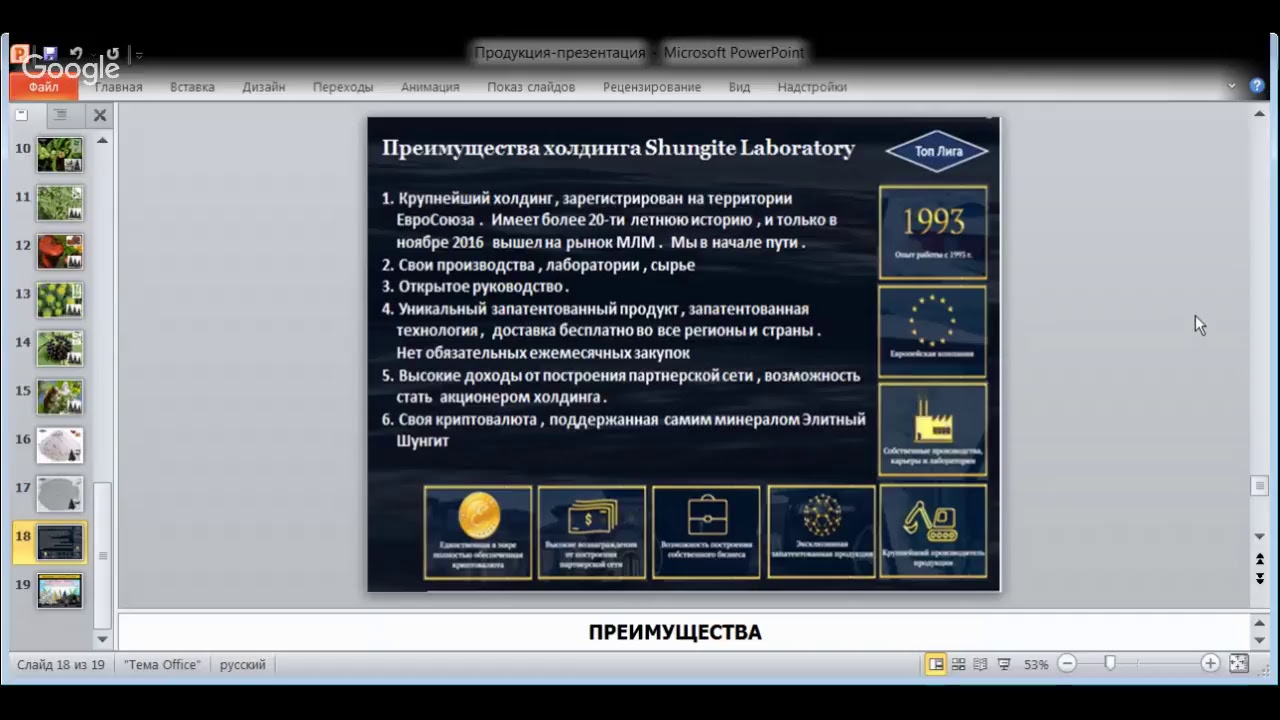Go to next slide double-arrow button

tap(1260, 578)
